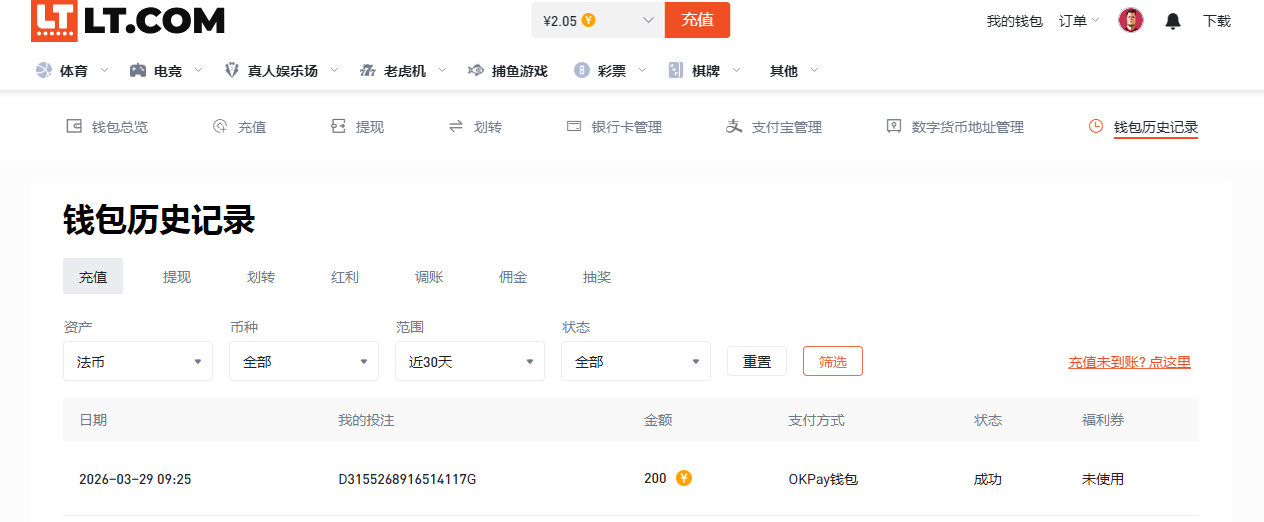Viewport: 1264px width, 522px height.
Task: Click the orange 充值 button in header
Action: pos(697,20)
